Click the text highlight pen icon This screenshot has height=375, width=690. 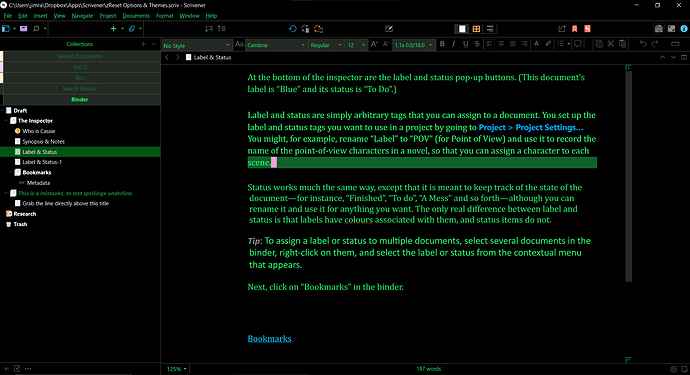[x=548, y=44]
